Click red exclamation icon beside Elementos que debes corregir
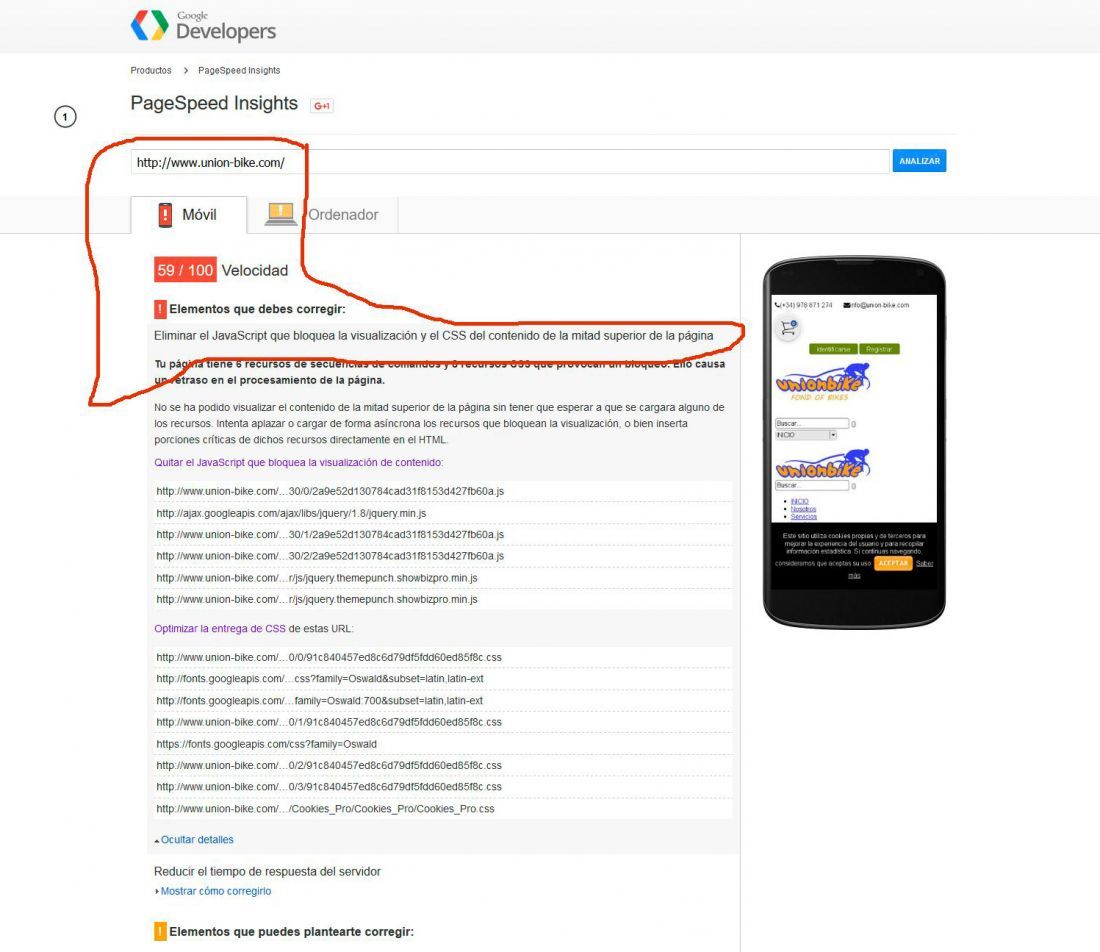 (x=160, y=309)
